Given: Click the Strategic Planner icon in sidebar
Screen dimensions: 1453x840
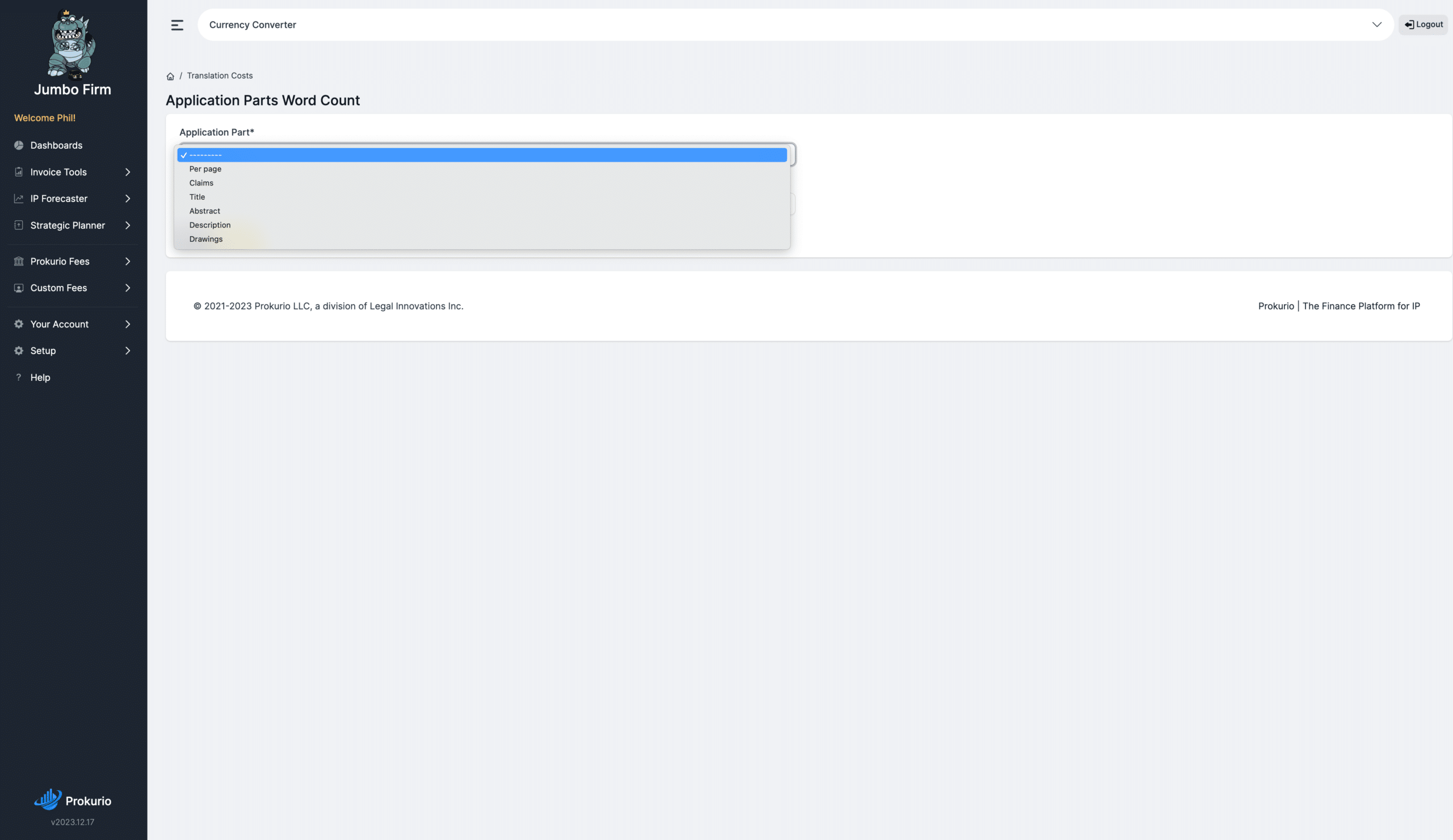Looking at the screenshot, I should coord(18,225).
